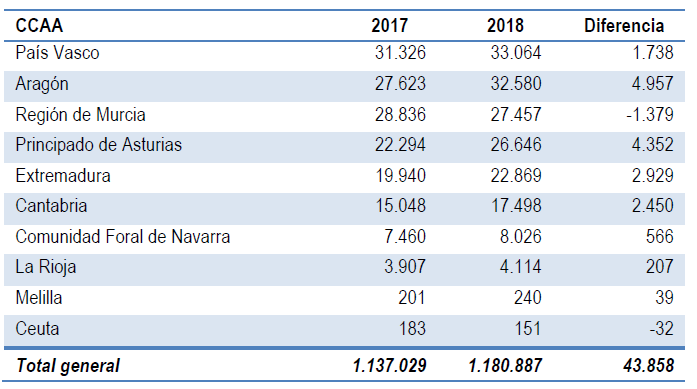Click the La Rioja row label
Screen dimensions: 697x389
point(46,267)
